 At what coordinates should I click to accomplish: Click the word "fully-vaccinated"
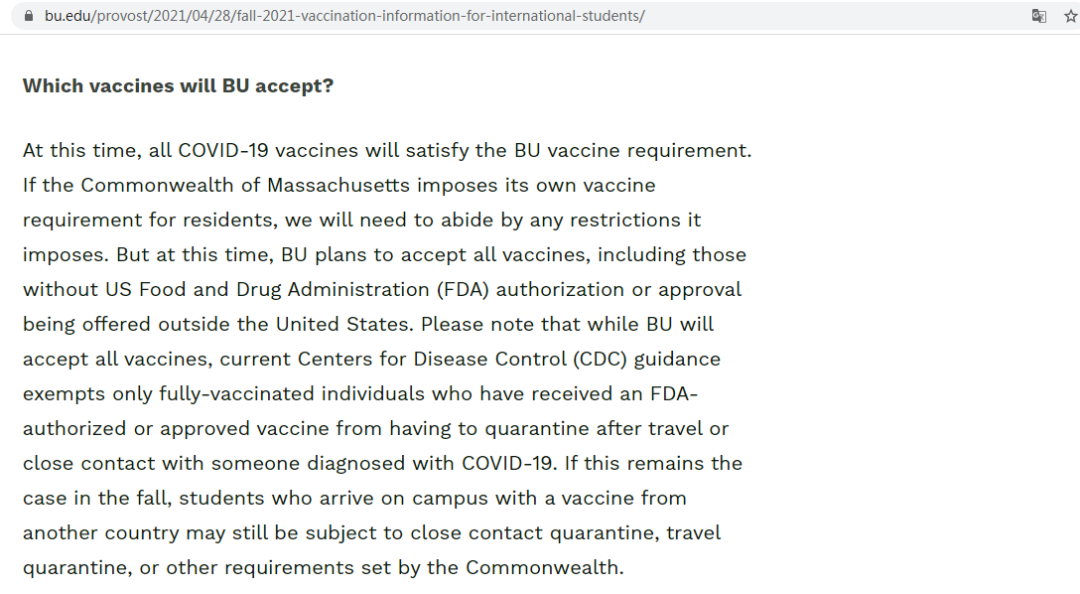click(x=236, y=394)
